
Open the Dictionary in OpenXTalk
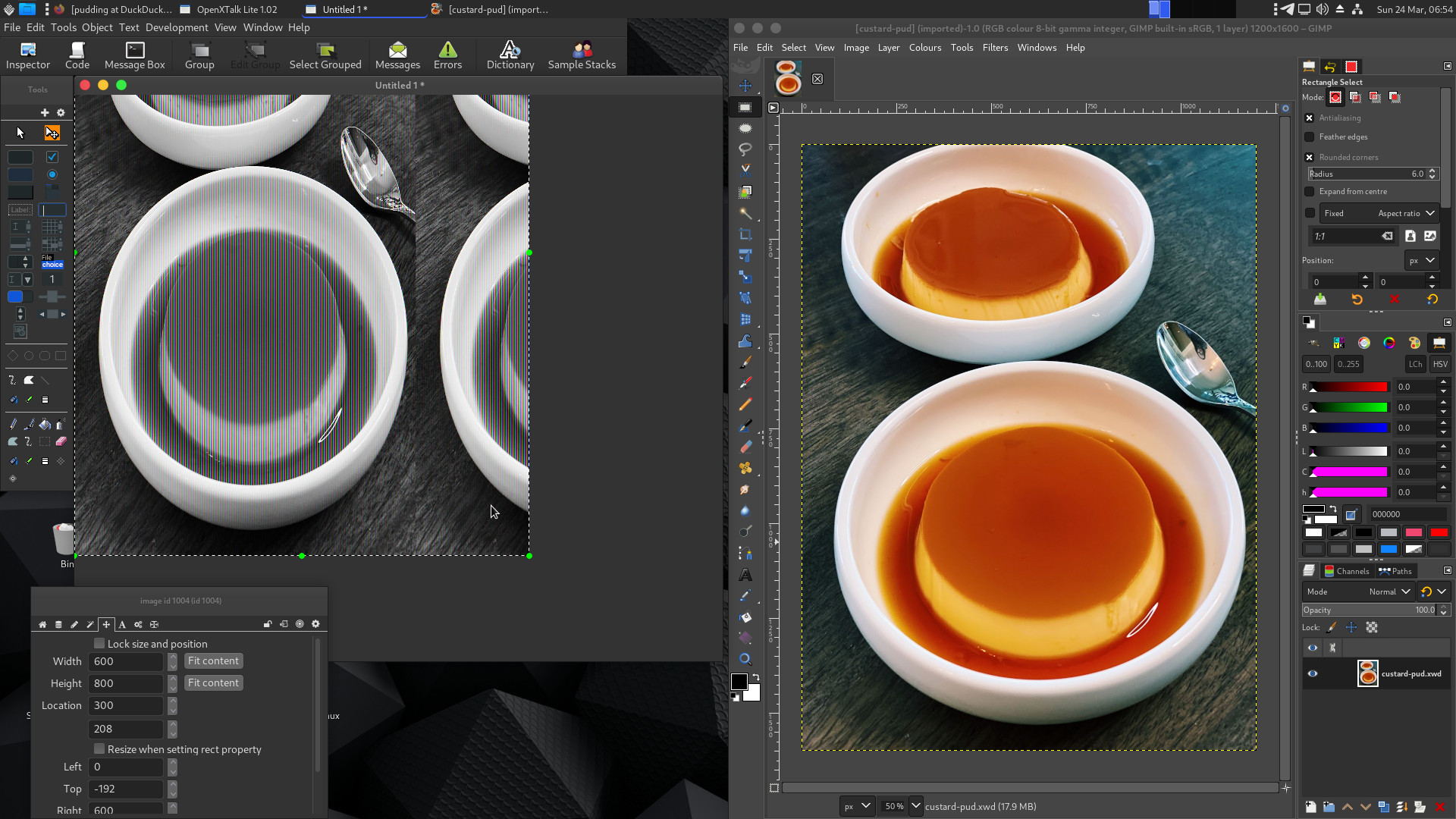(x=510, y=55)
